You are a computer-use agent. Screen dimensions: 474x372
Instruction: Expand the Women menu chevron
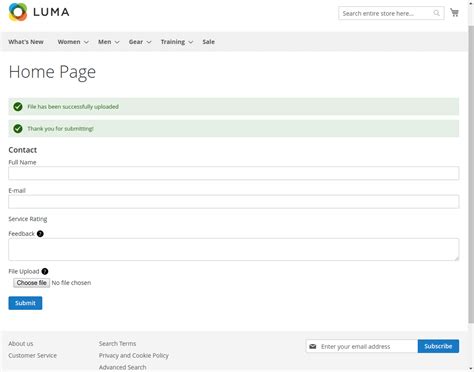tap(86, 42)
